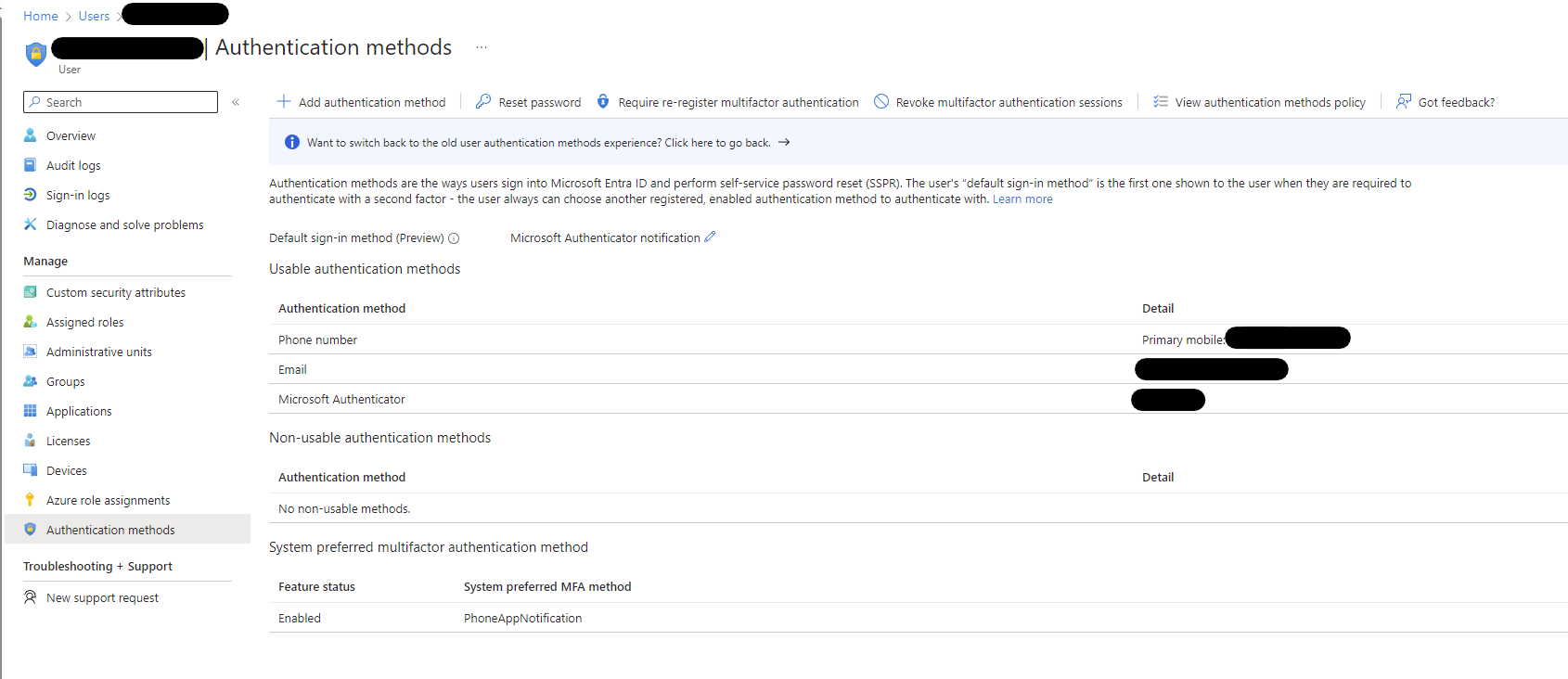Click the Authentication methods shield icon in sidebar
This screenshot has height=679, width=1568.
[31, 530]
